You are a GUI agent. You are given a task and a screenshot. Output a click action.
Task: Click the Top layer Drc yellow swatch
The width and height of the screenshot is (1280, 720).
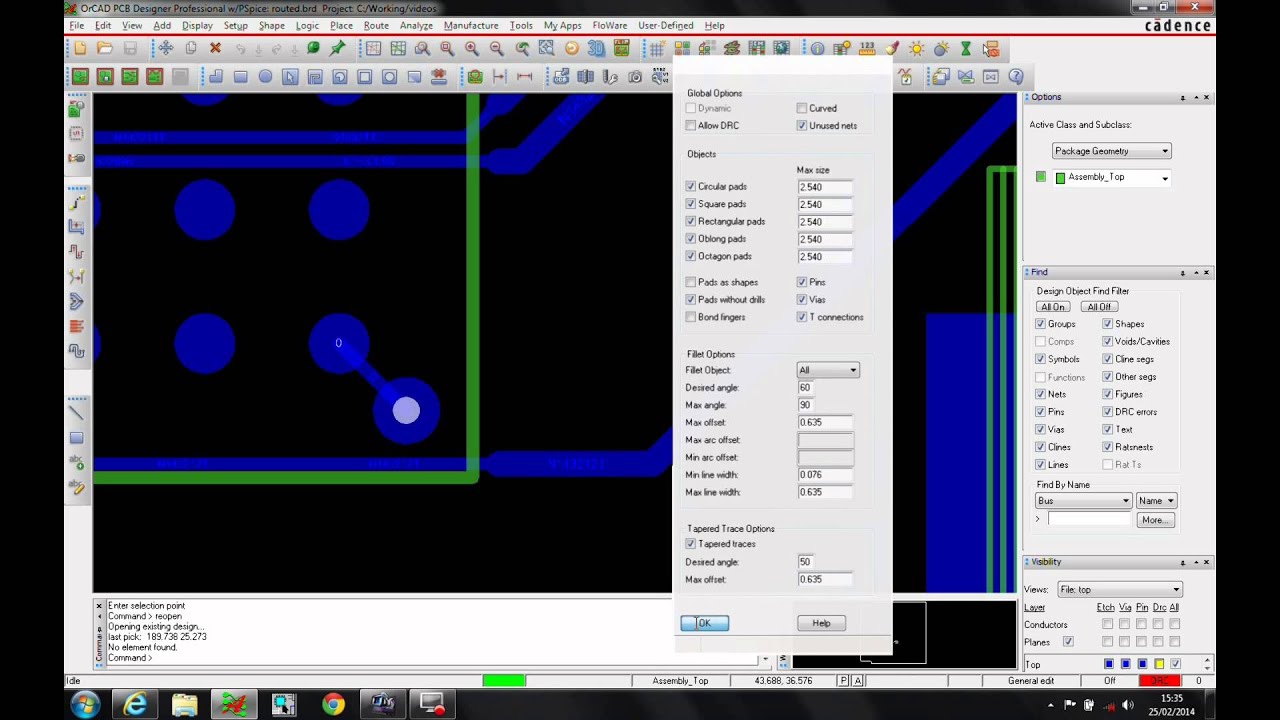(x=1159, y=664)
